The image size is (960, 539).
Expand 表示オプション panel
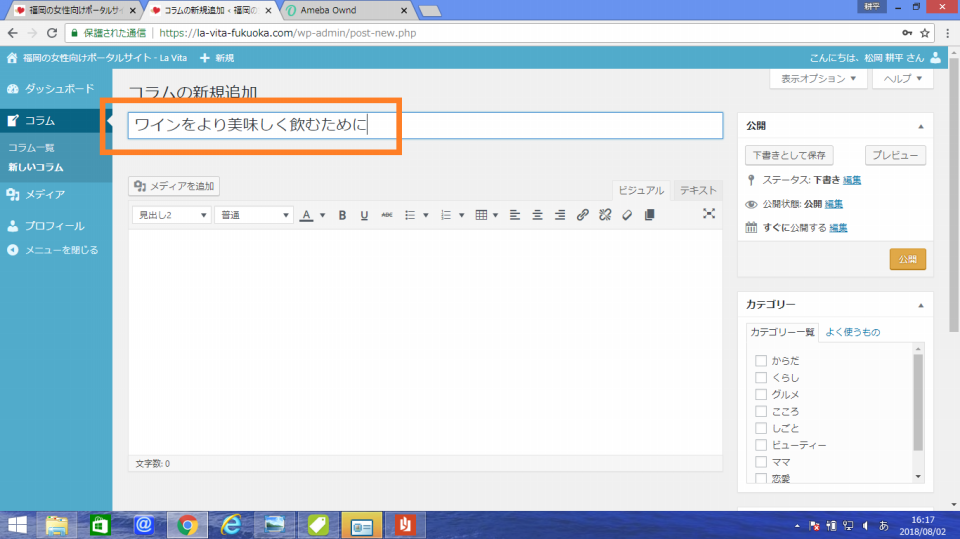tap(818, 78)
